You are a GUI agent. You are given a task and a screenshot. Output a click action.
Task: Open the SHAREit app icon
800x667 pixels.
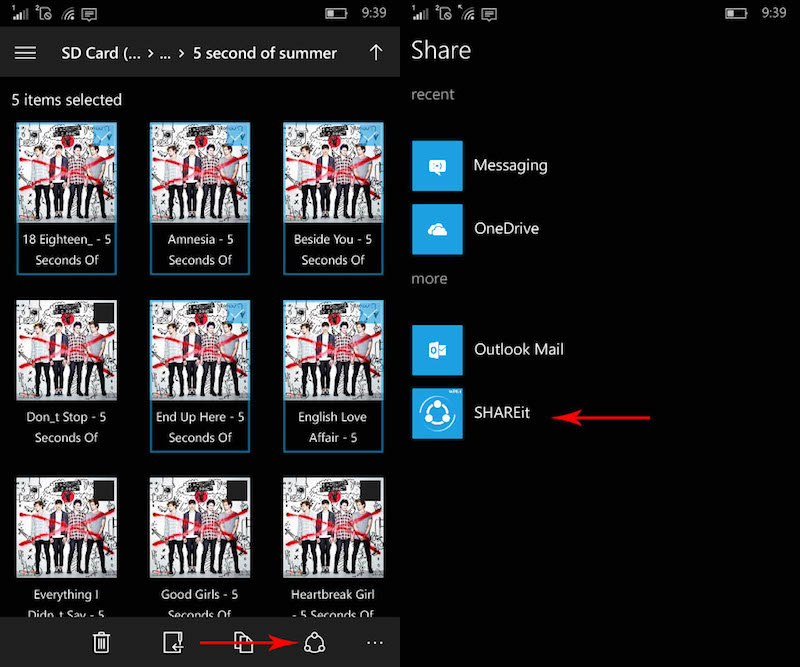point(437,414)
